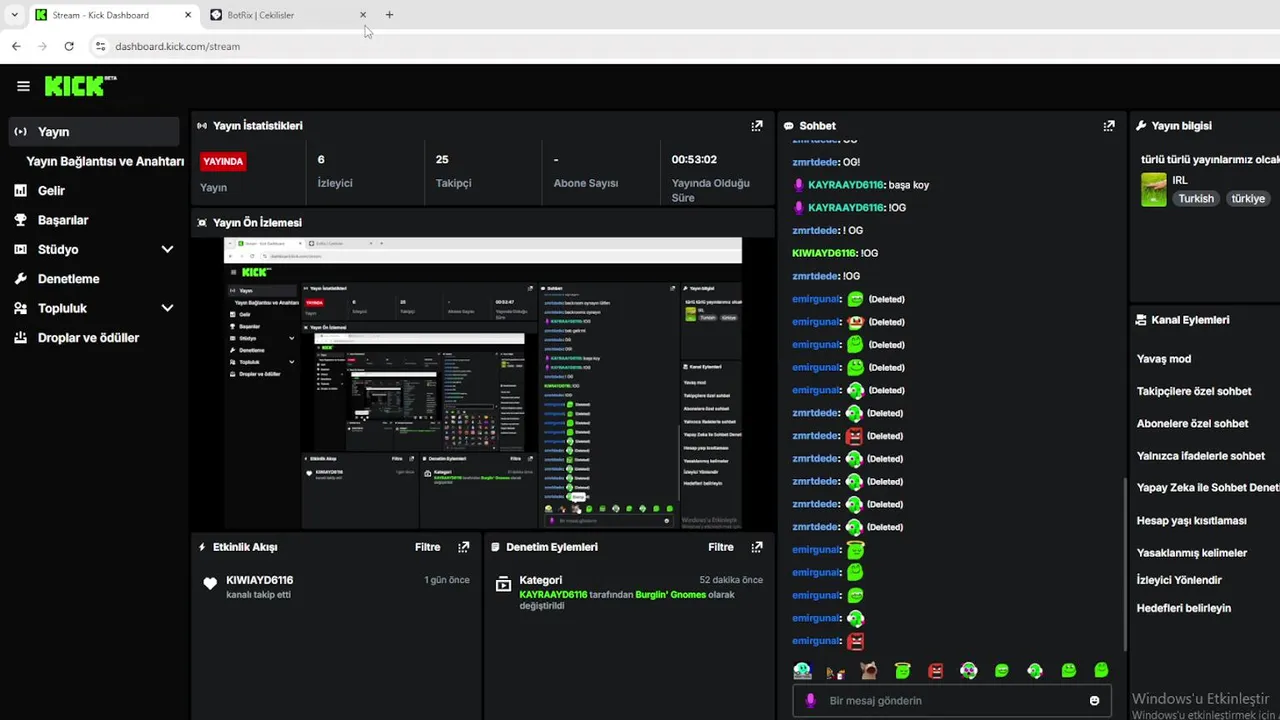Image resolution: width=1280 pixels, height=720 pixels.
Task: View site information icon in address bar
Action: pos(100,46)
